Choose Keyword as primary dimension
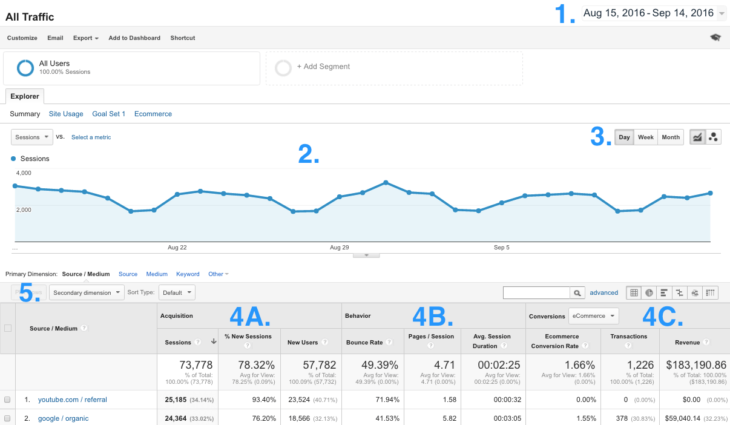730x425 pixels. [x=188, y=274]
